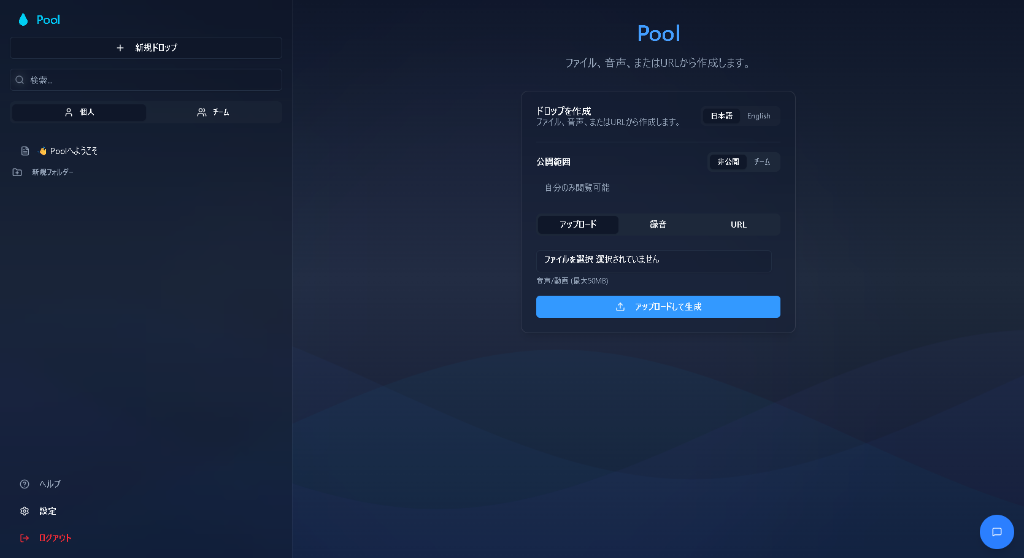Switch to the 個人 tab
Viewport: 1024px width, 558px height.
[x=79, y=112]
